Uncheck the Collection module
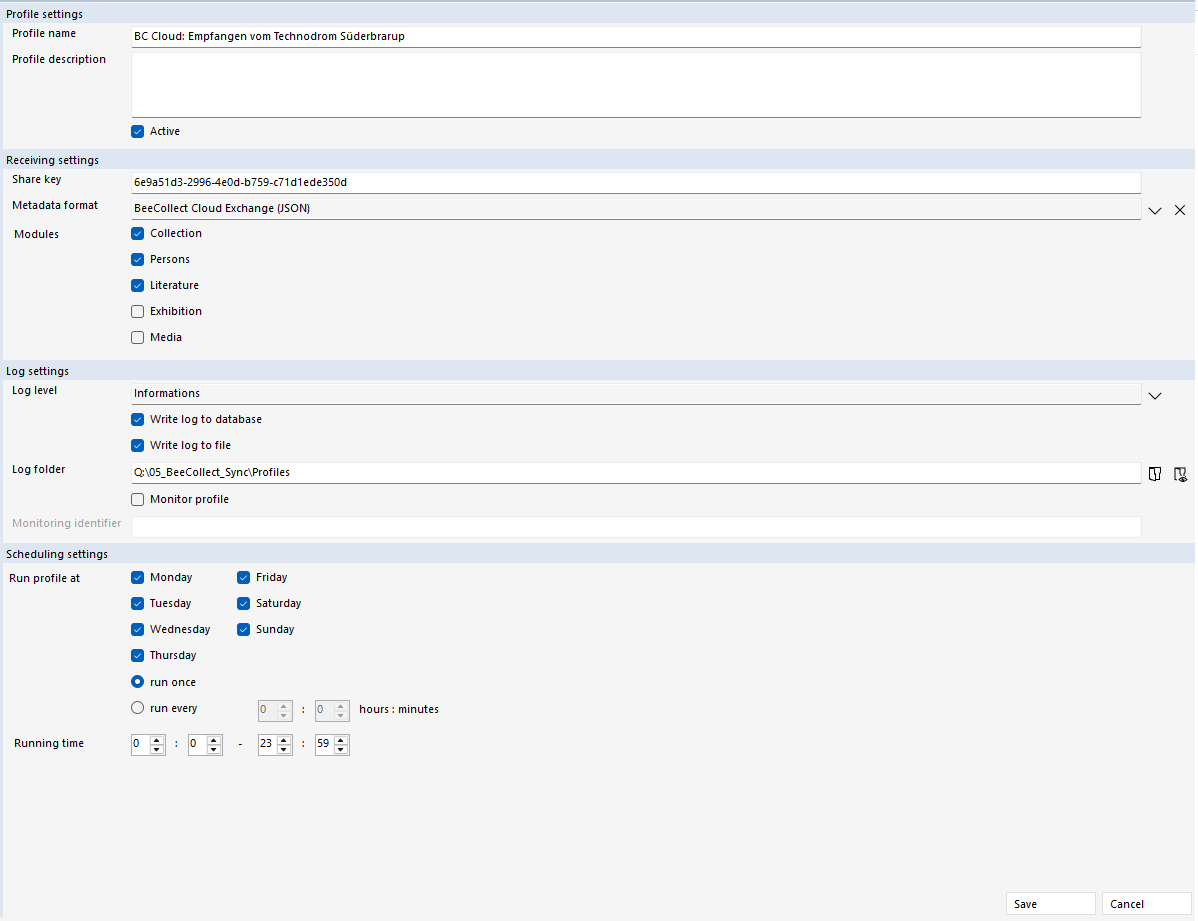This screenshot has height=921, width=1198. (137, 233)
